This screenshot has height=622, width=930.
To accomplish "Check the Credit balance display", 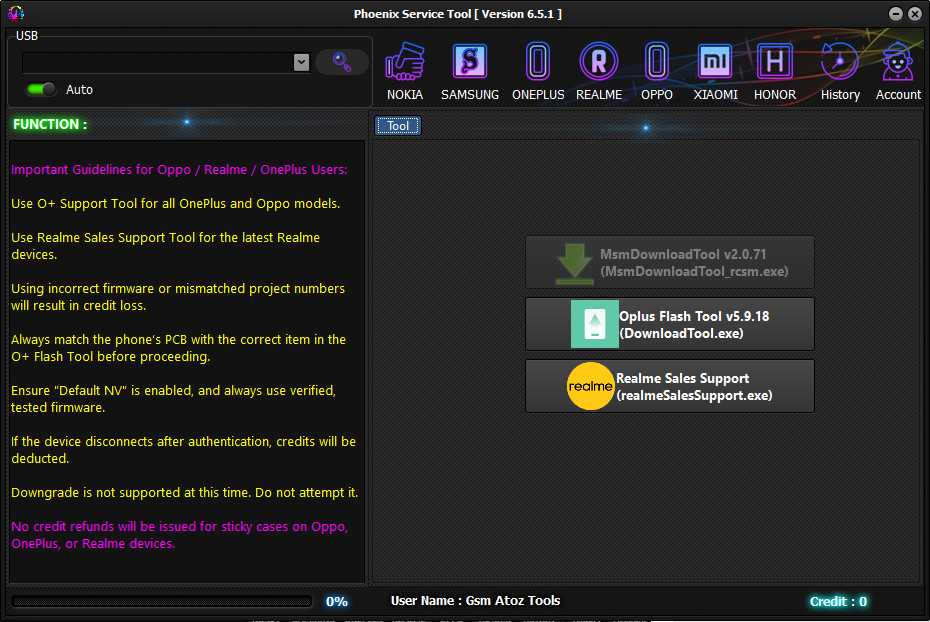I will 840,601.
